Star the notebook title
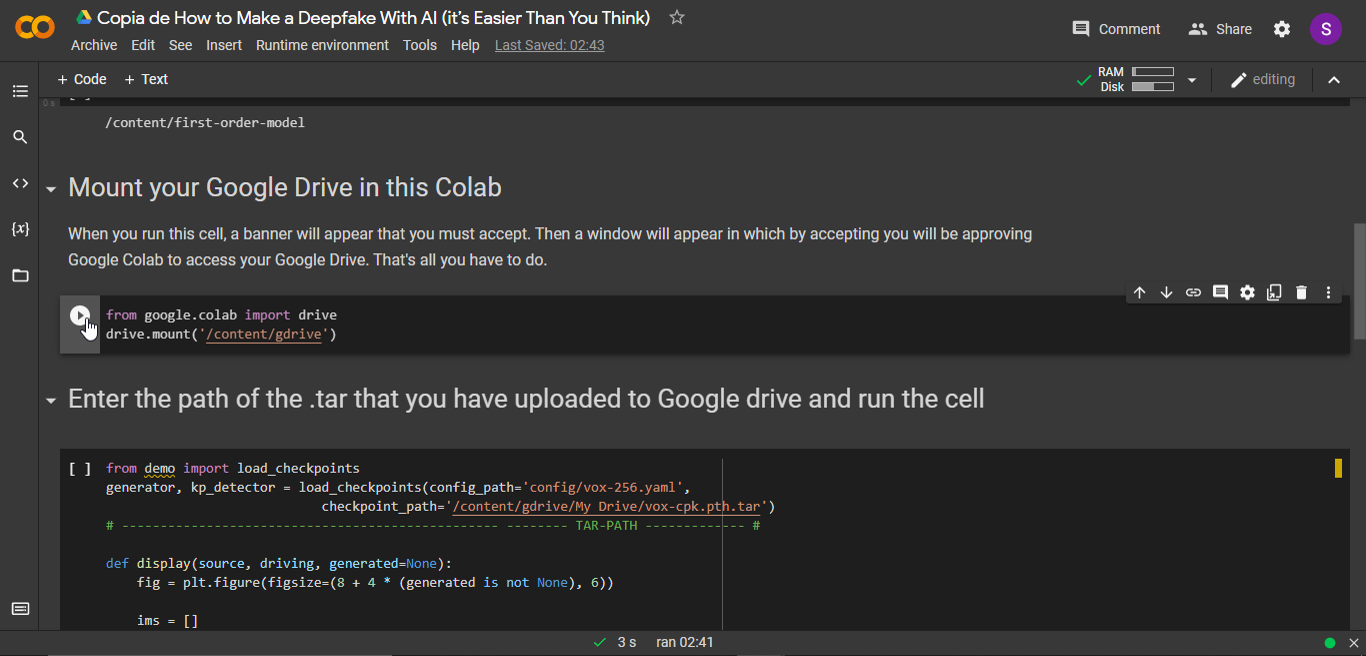 tap(676, 17)
